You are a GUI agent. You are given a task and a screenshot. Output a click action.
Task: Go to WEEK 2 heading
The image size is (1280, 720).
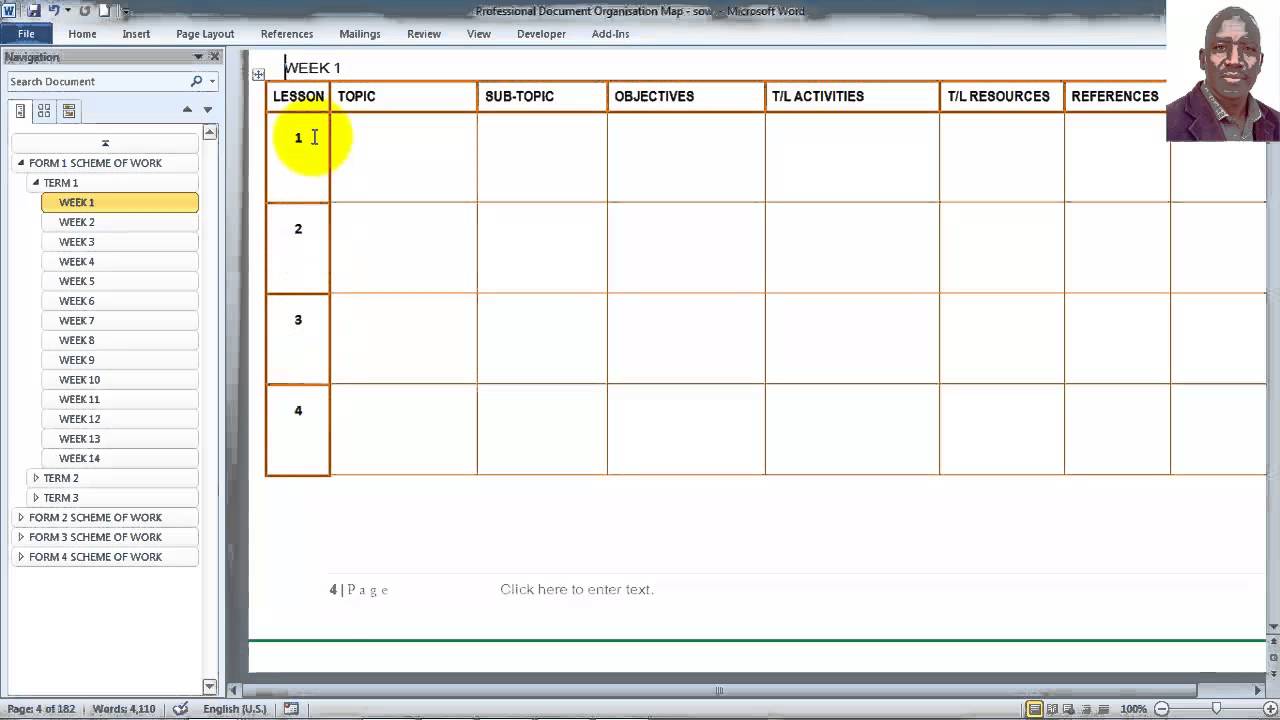120,222
